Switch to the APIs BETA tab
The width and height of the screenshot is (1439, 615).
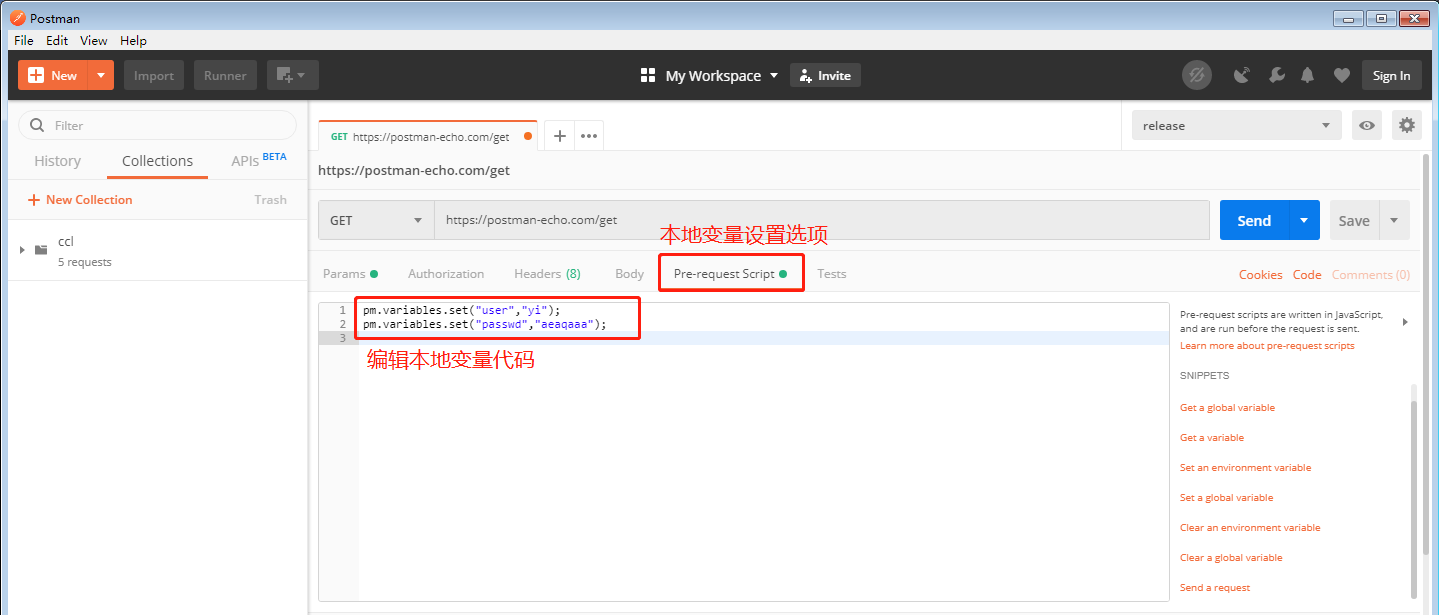pos(259,160)
